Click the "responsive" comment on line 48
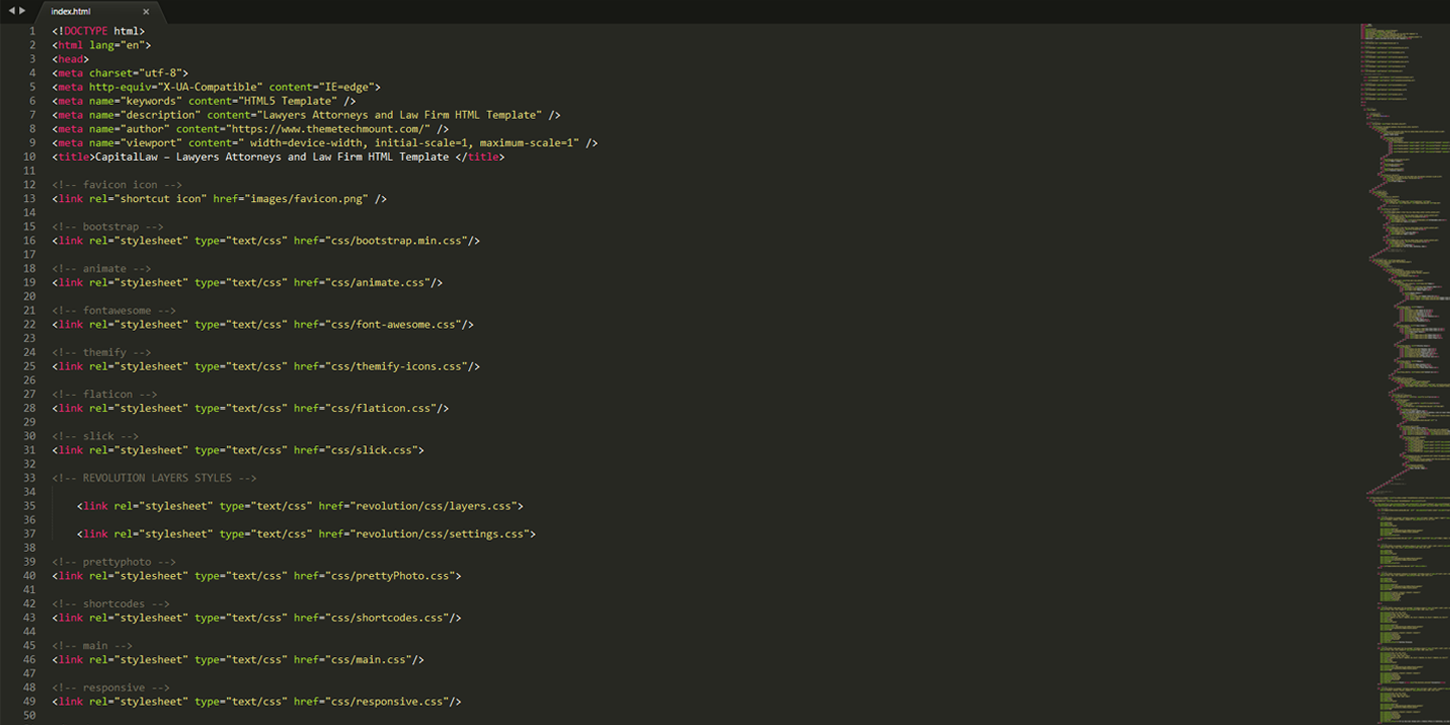The image size is (1450, 725). pos(111,689)
